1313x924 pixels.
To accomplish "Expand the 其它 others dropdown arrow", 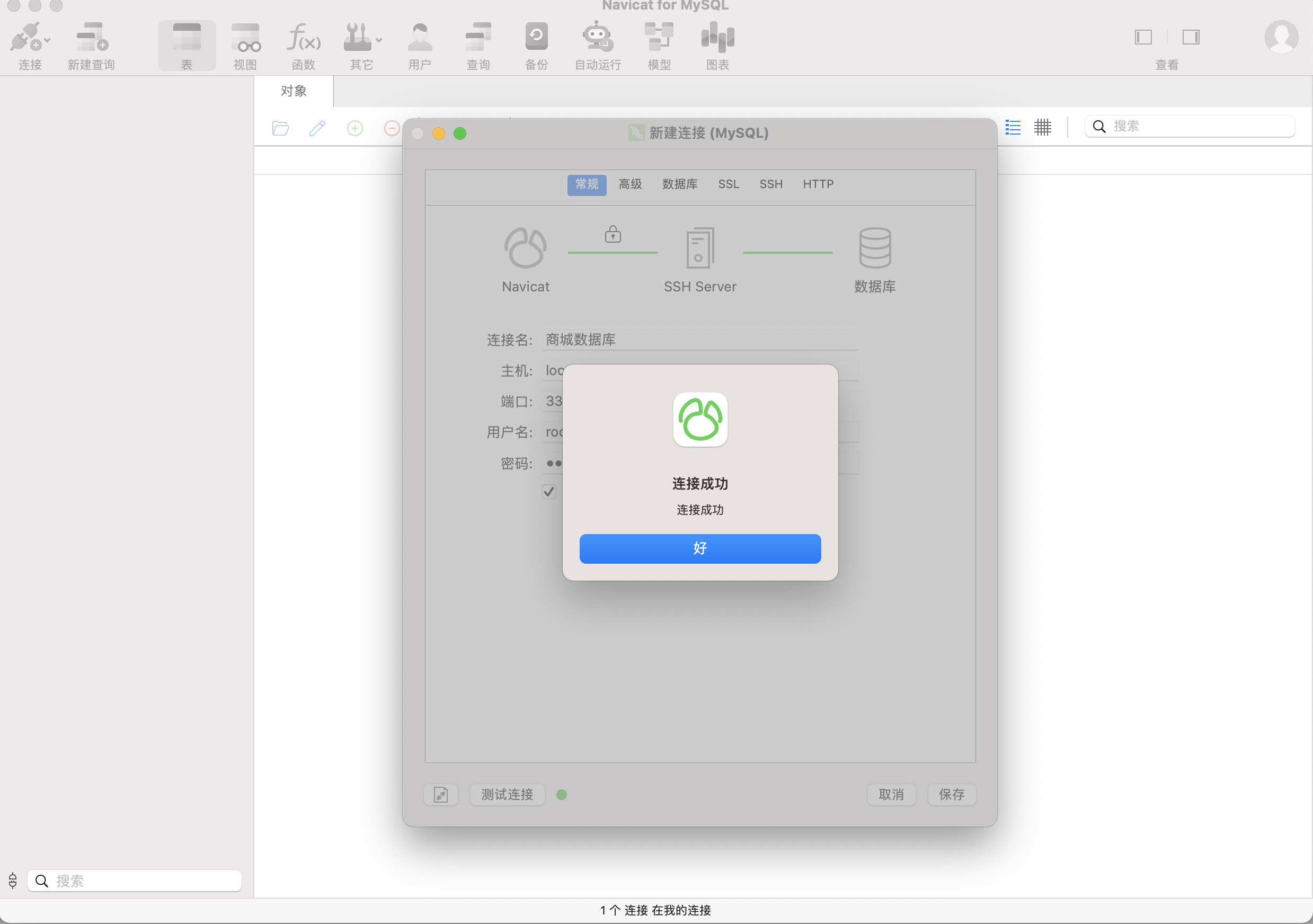I will [378, 41].
